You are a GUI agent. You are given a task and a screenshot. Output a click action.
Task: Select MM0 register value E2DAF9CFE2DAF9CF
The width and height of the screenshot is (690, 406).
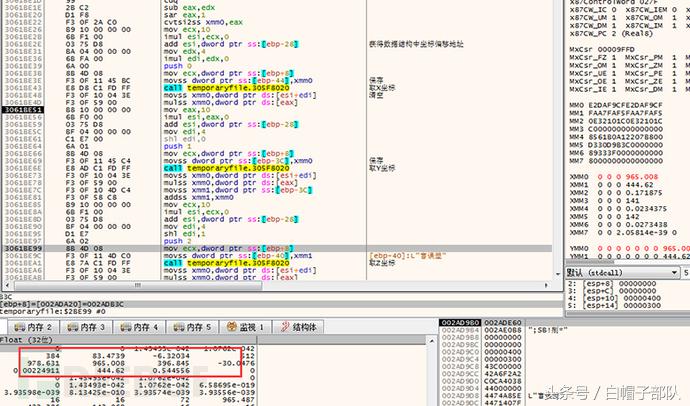625,106
